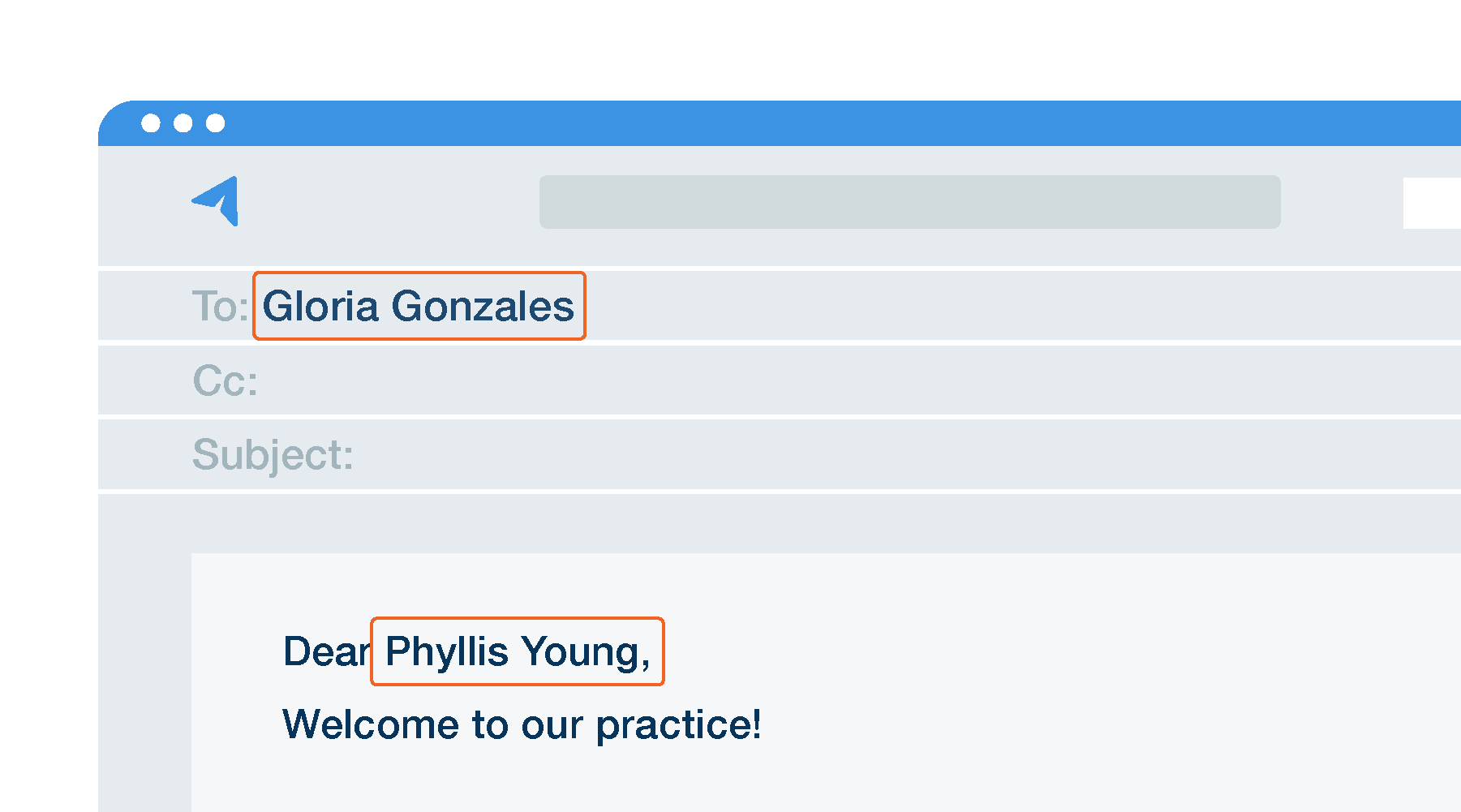
Task: Select the Gloria Gonzales recipient
Action: (419, 306)
